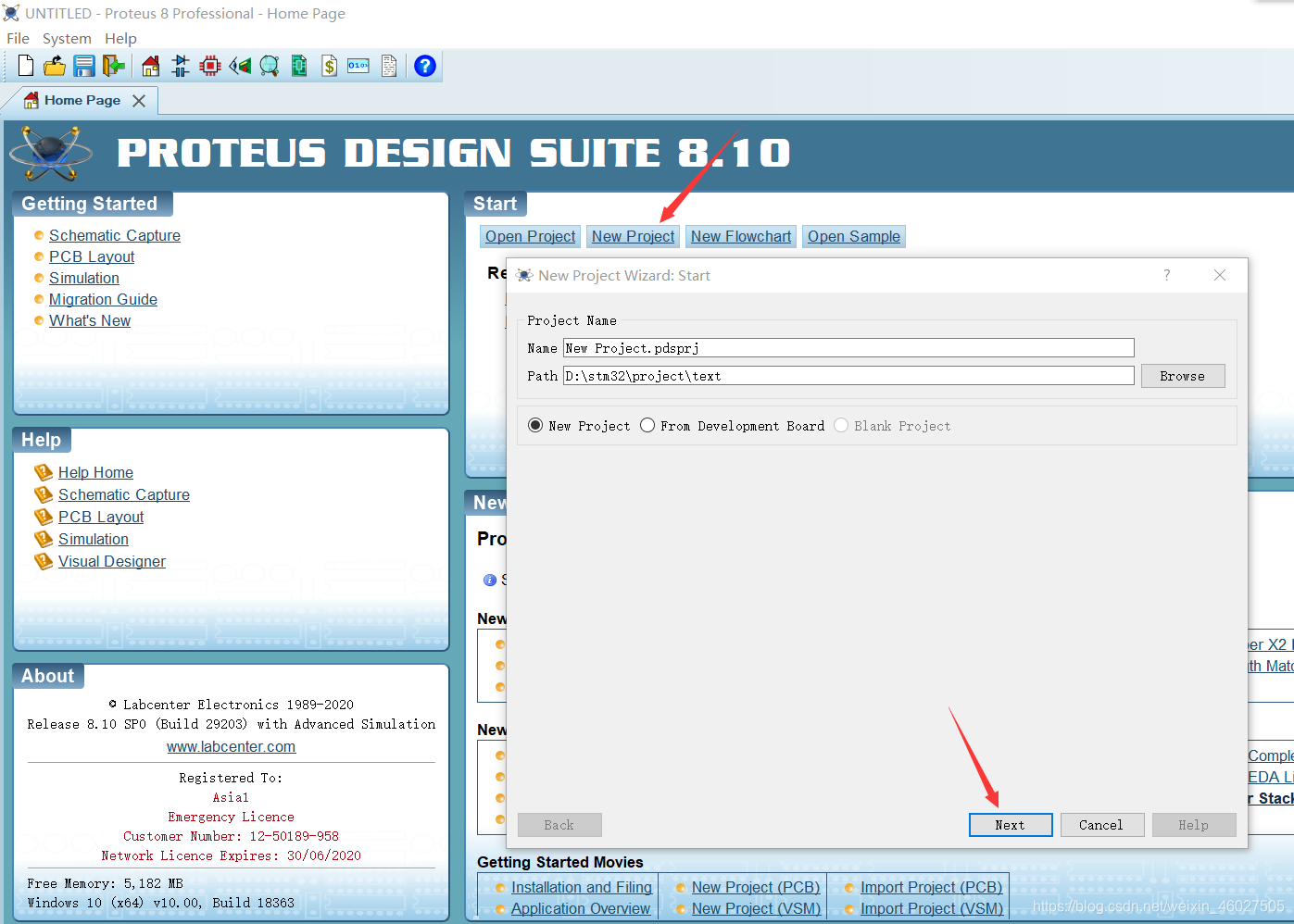1294x924 pixels.
Task: Click the Browse button for path
Action: [x=1183, y=376]
